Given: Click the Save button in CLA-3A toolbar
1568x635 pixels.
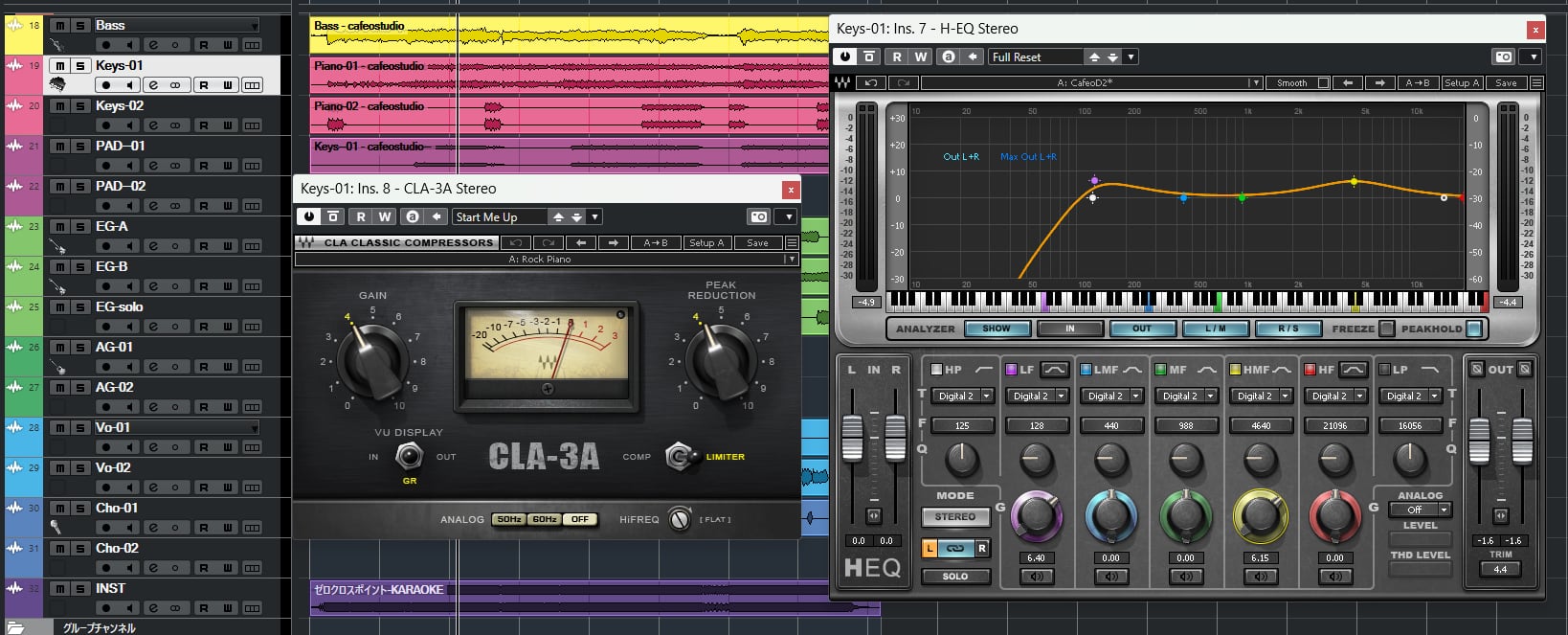Looking at the screenshot, I should (x=757, y=243).
